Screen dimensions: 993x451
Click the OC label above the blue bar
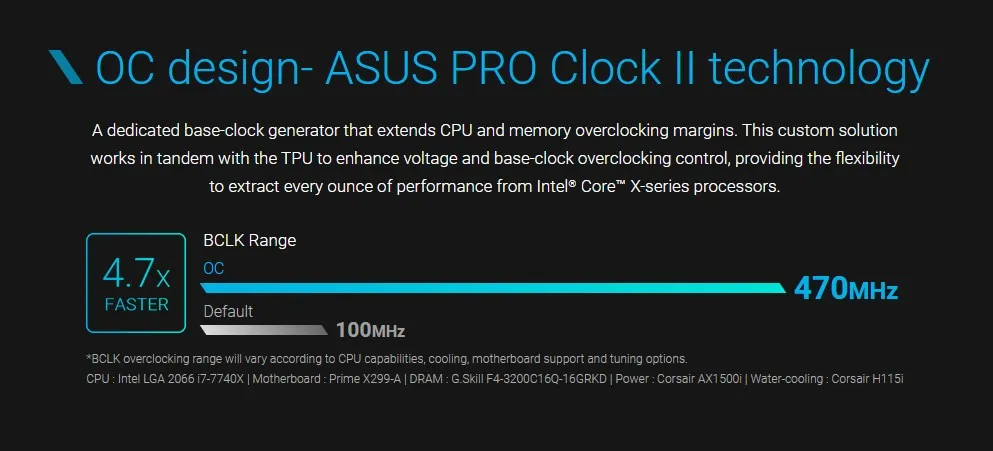(213, 269)
